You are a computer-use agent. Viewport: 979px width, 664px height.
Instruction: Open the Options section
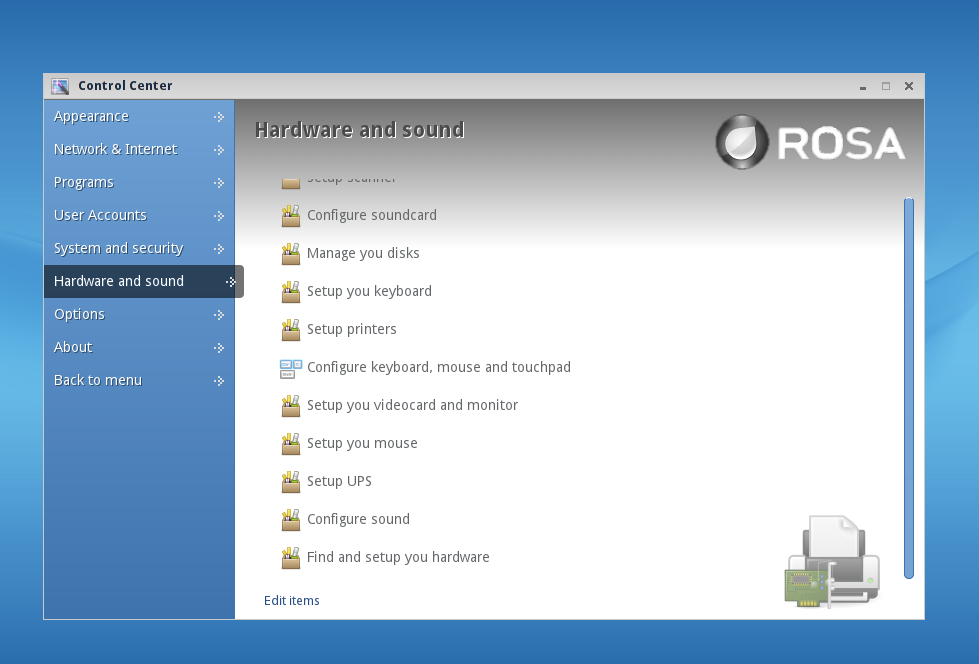[x=79, y=315]
